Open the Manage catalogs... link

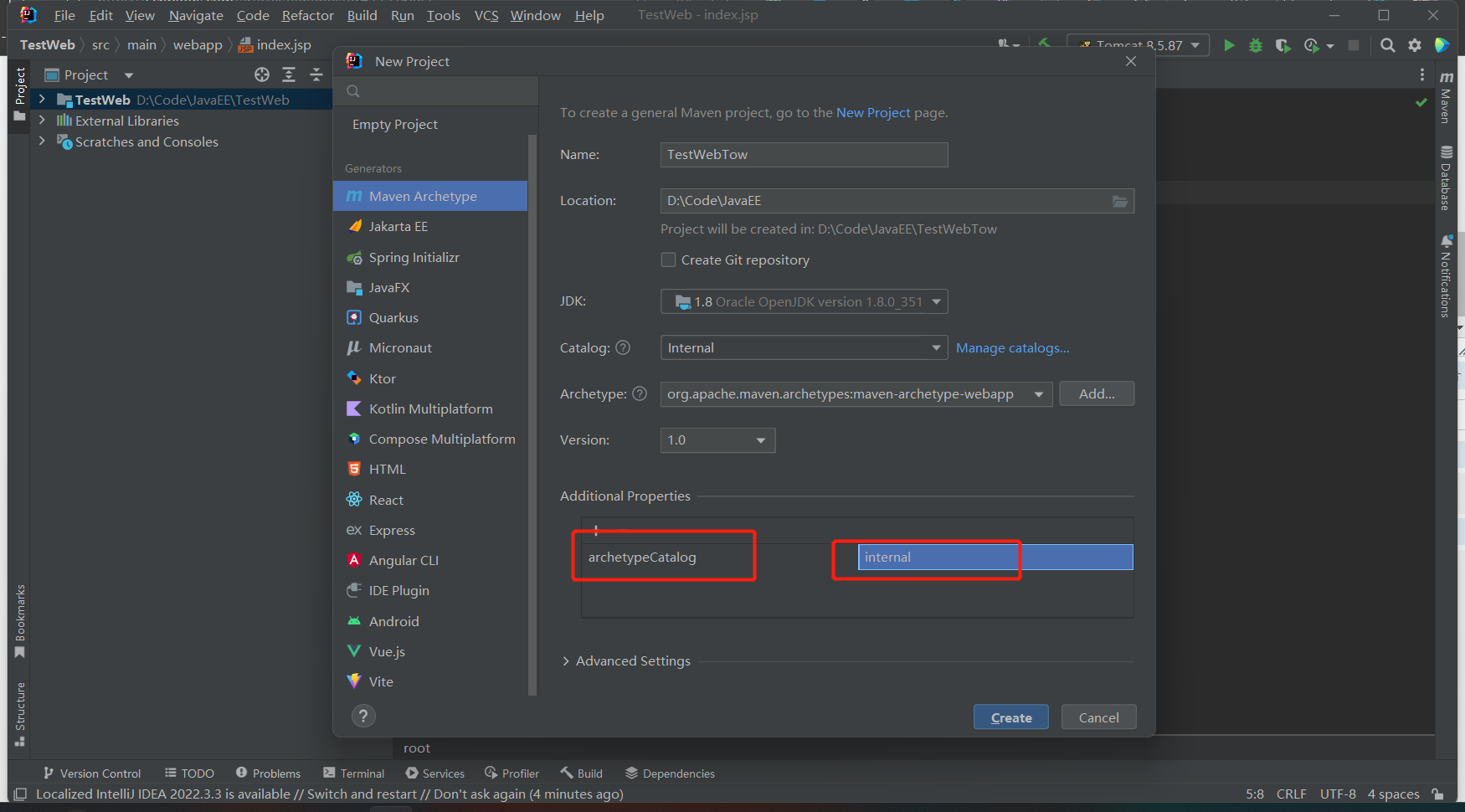[x=1013, y=347]
